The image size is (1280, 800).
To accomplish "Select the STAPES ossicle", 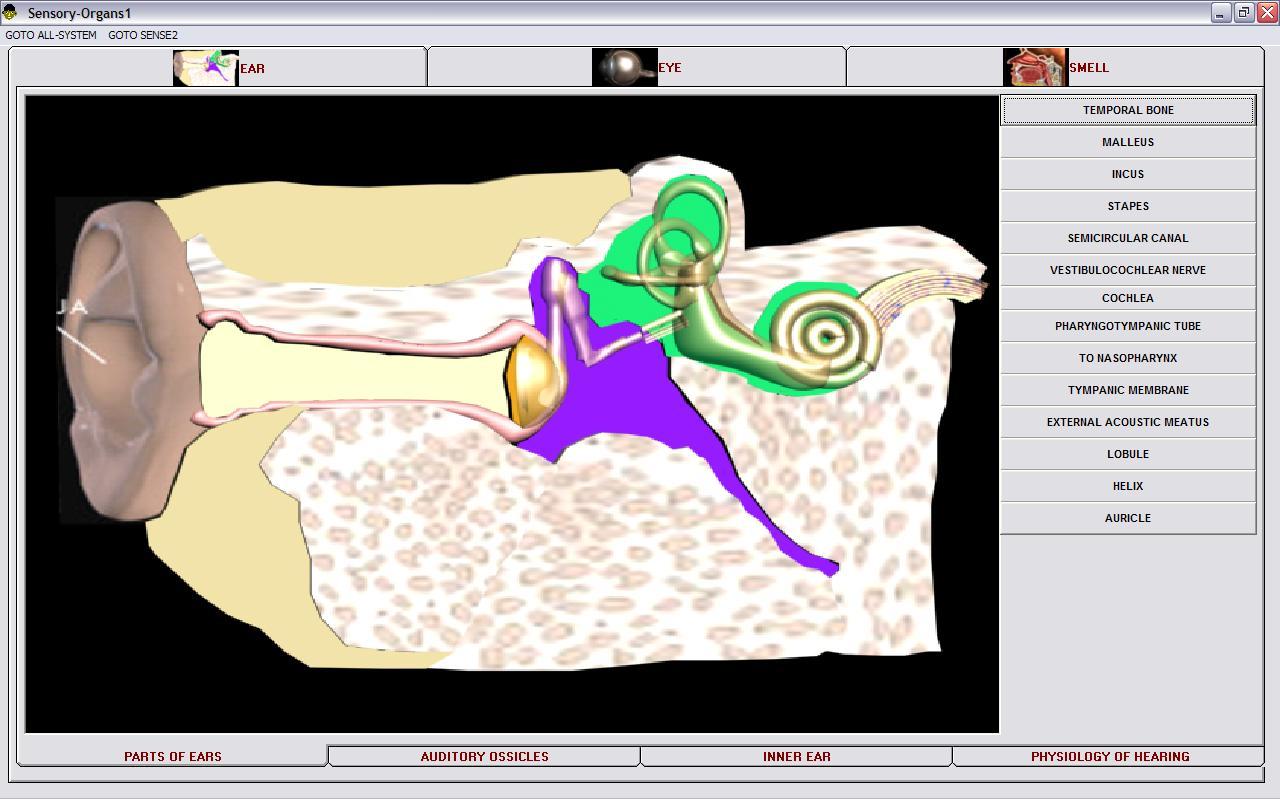I will 1128,206.
